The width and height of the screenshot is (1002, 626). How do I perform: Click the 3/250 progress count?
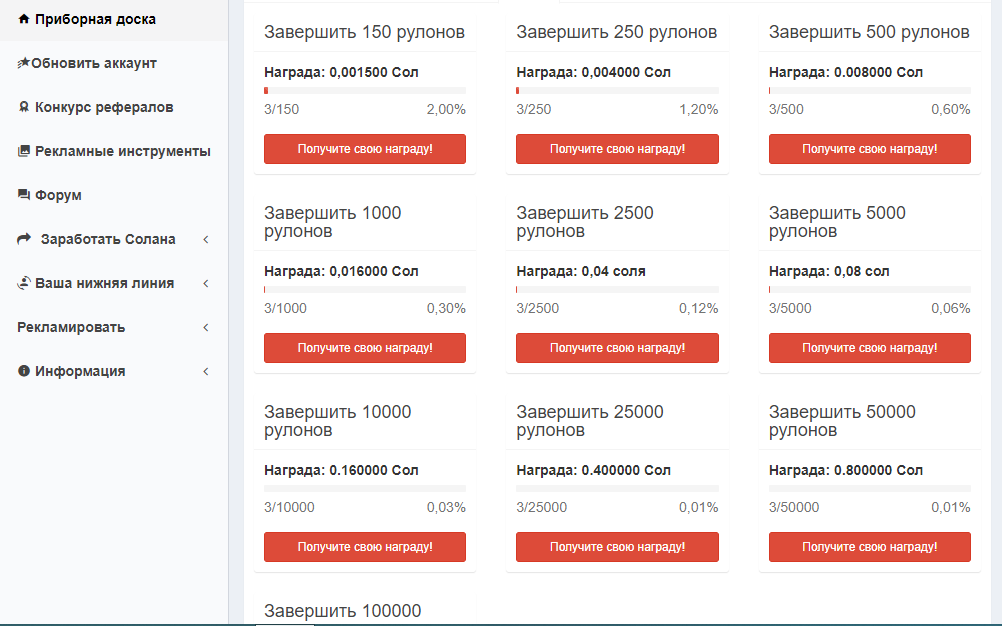534,109
